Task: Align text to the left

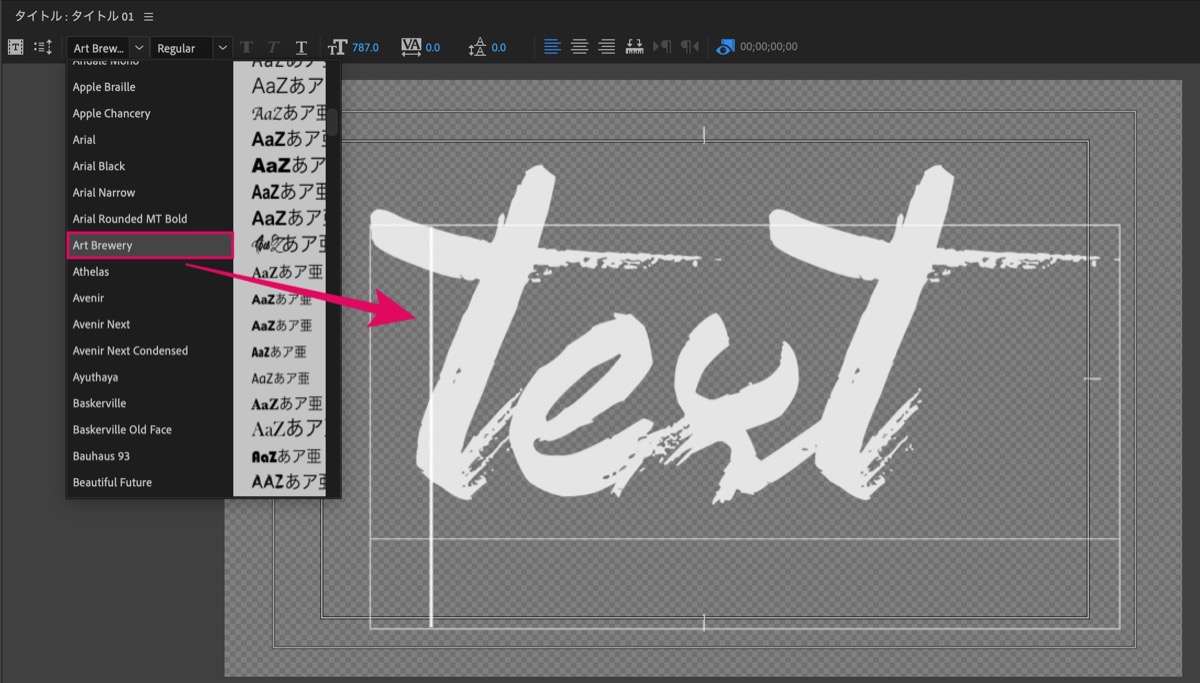Action: click(552, 47)
